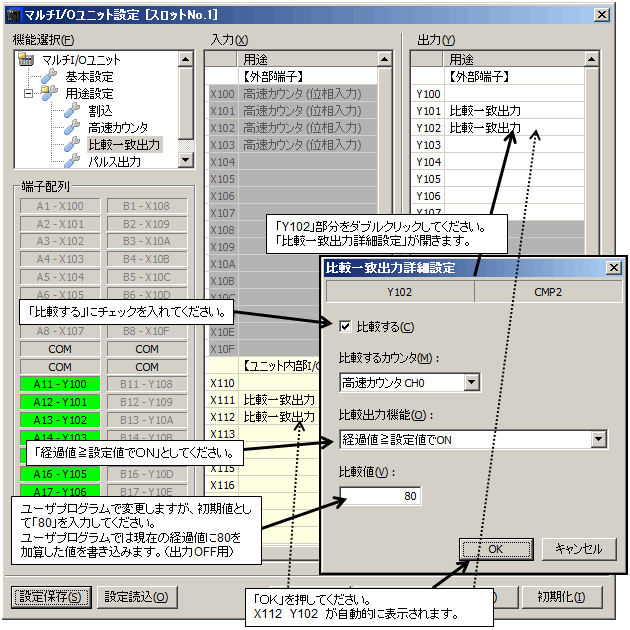Click the 比較値 input field
Viewport: 630px width, 630px height.
click(379, 496)
